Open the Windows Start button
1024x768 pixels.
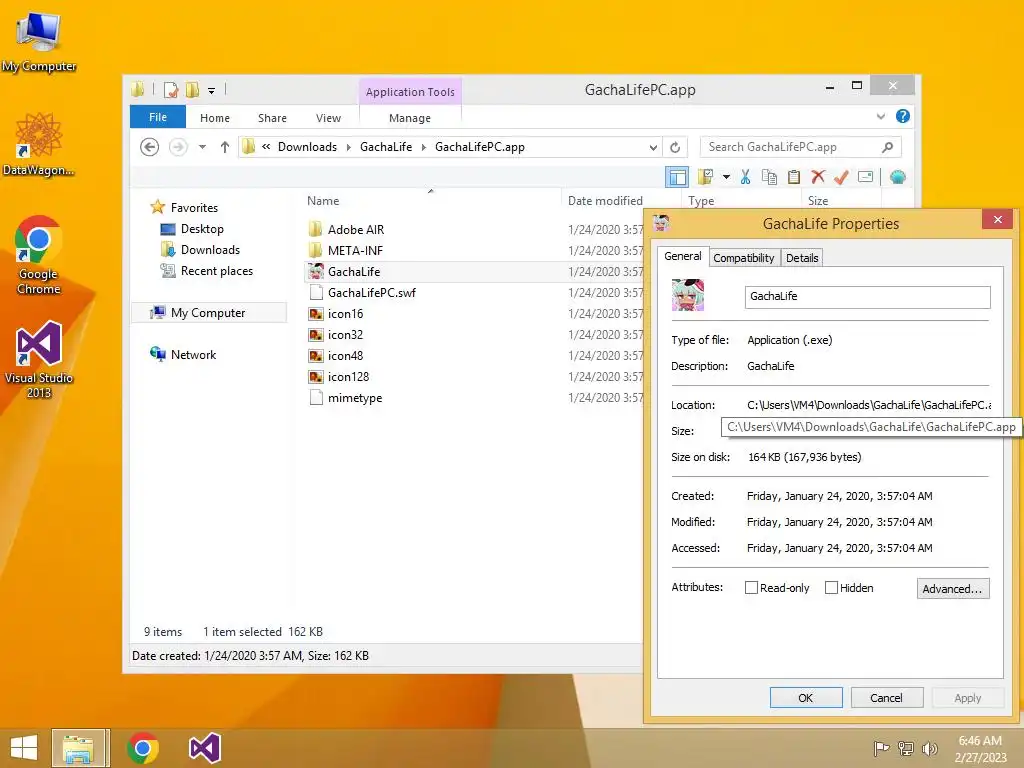(x=24, y=748)
